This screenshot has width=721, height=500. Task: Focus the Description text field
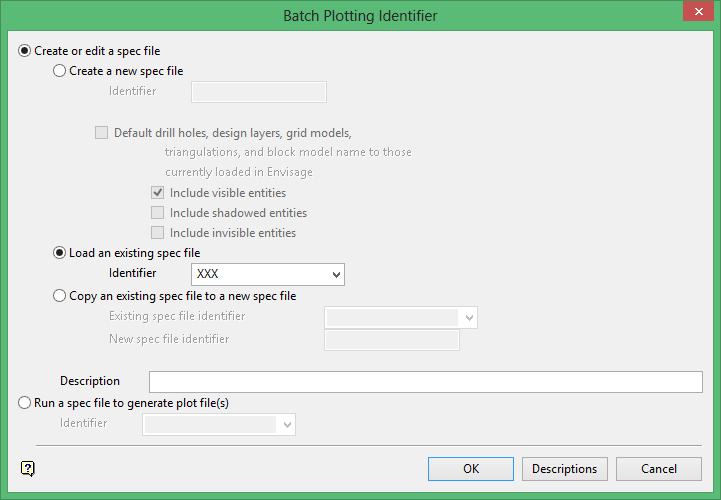(426, 382)
